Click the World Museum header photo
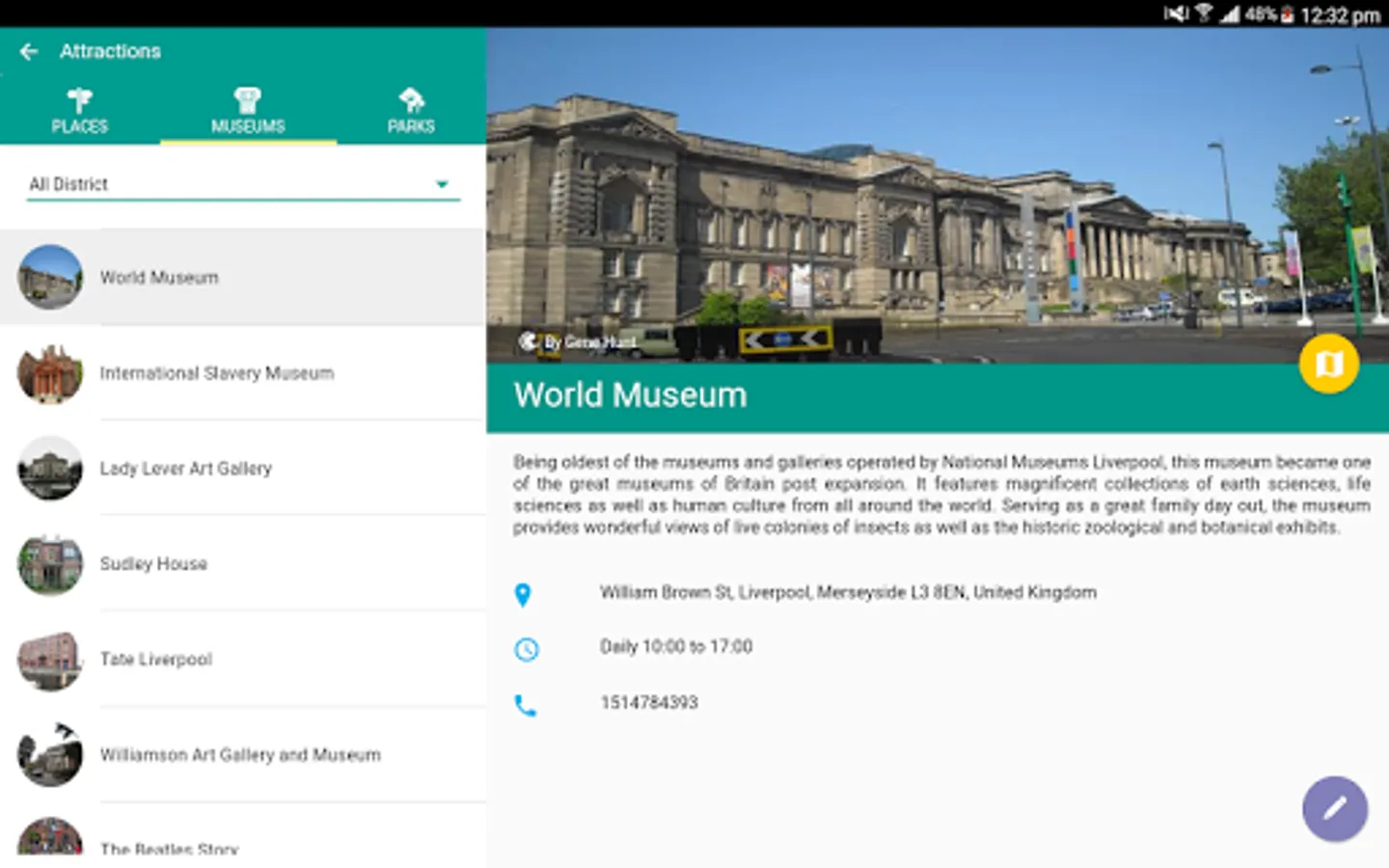Image resolution: width=1389 pixels, height=868 pixels. (x=938, y=196)
